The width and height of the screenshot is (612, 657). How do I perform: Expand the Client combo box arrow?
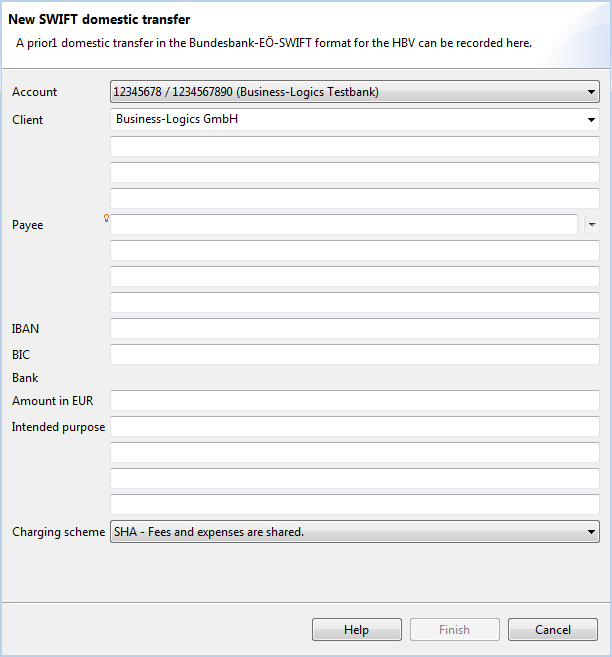click(x=591, y=120)
